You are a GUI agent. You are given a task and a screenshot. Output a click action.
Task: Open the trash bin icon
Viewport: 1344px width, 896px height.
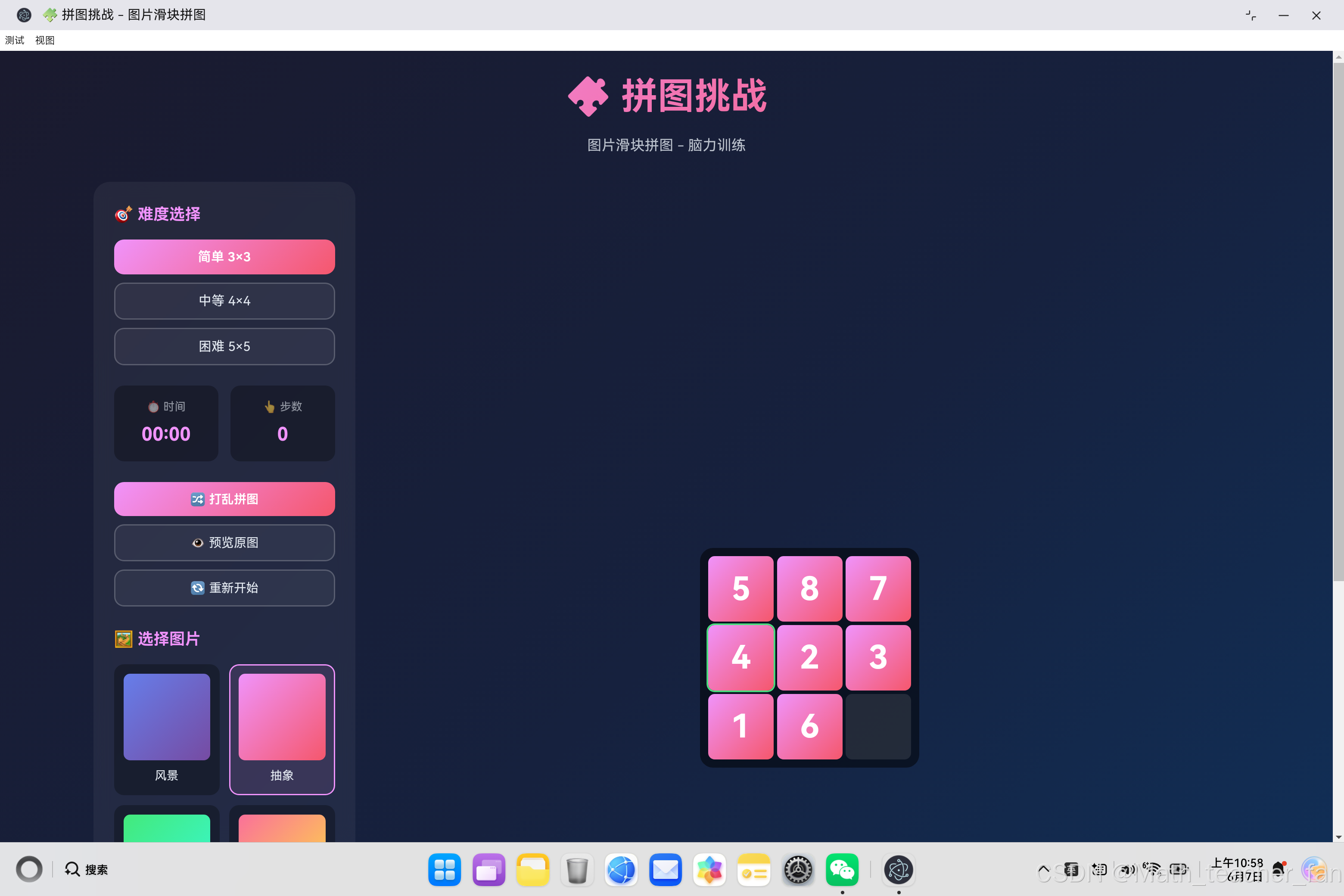click(577, 870)
